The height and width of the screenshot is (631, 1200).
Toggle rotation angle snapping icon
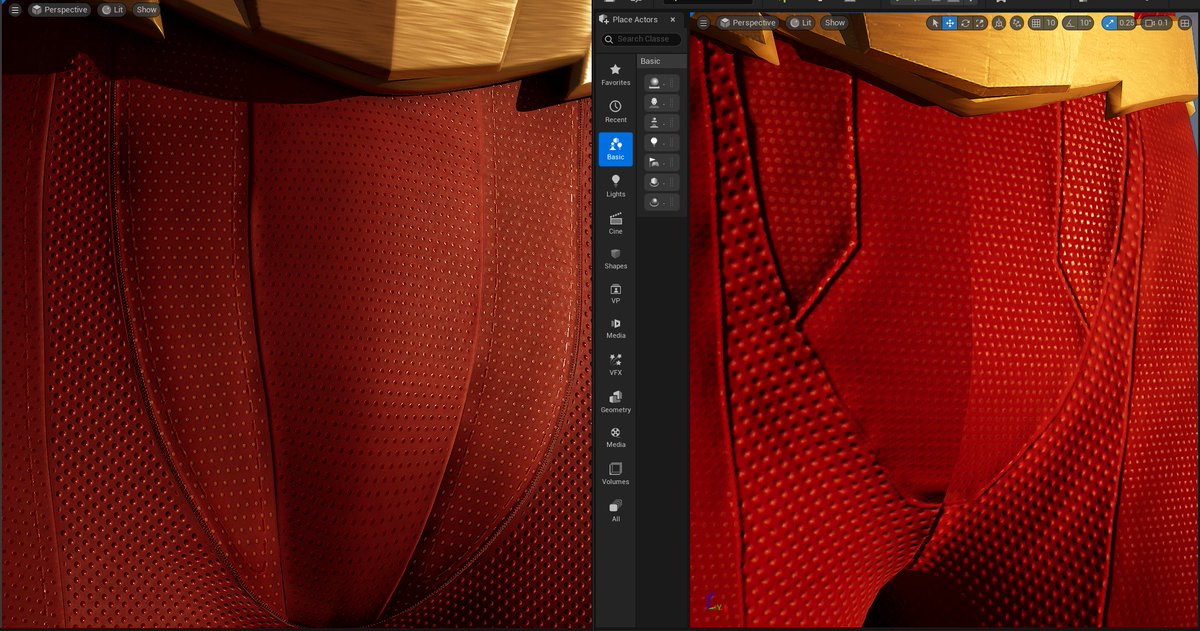pyautogui.click(x=1069, y=23)
